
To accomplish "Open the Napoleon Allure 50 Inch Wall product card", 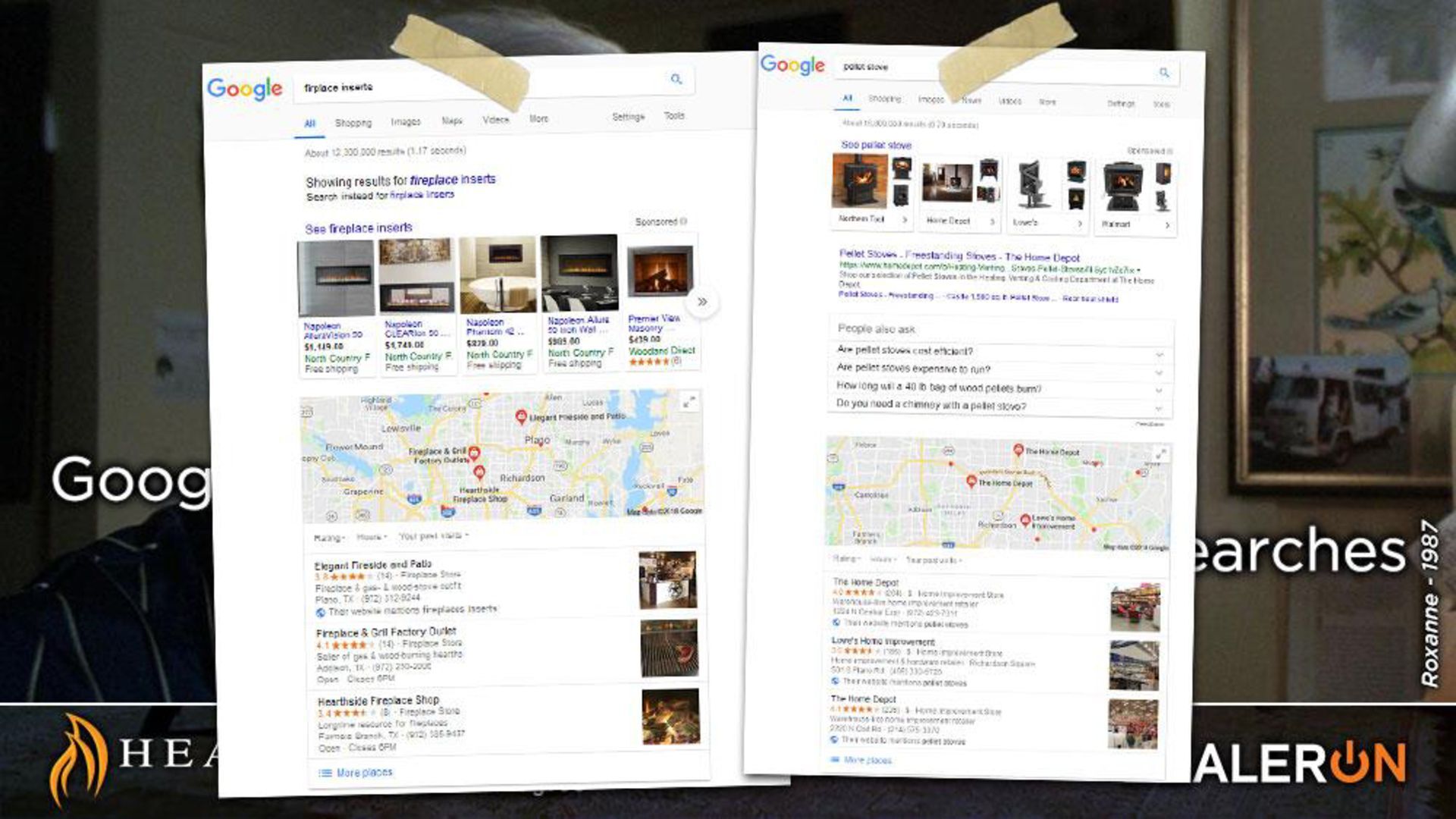I will point(579,302).
